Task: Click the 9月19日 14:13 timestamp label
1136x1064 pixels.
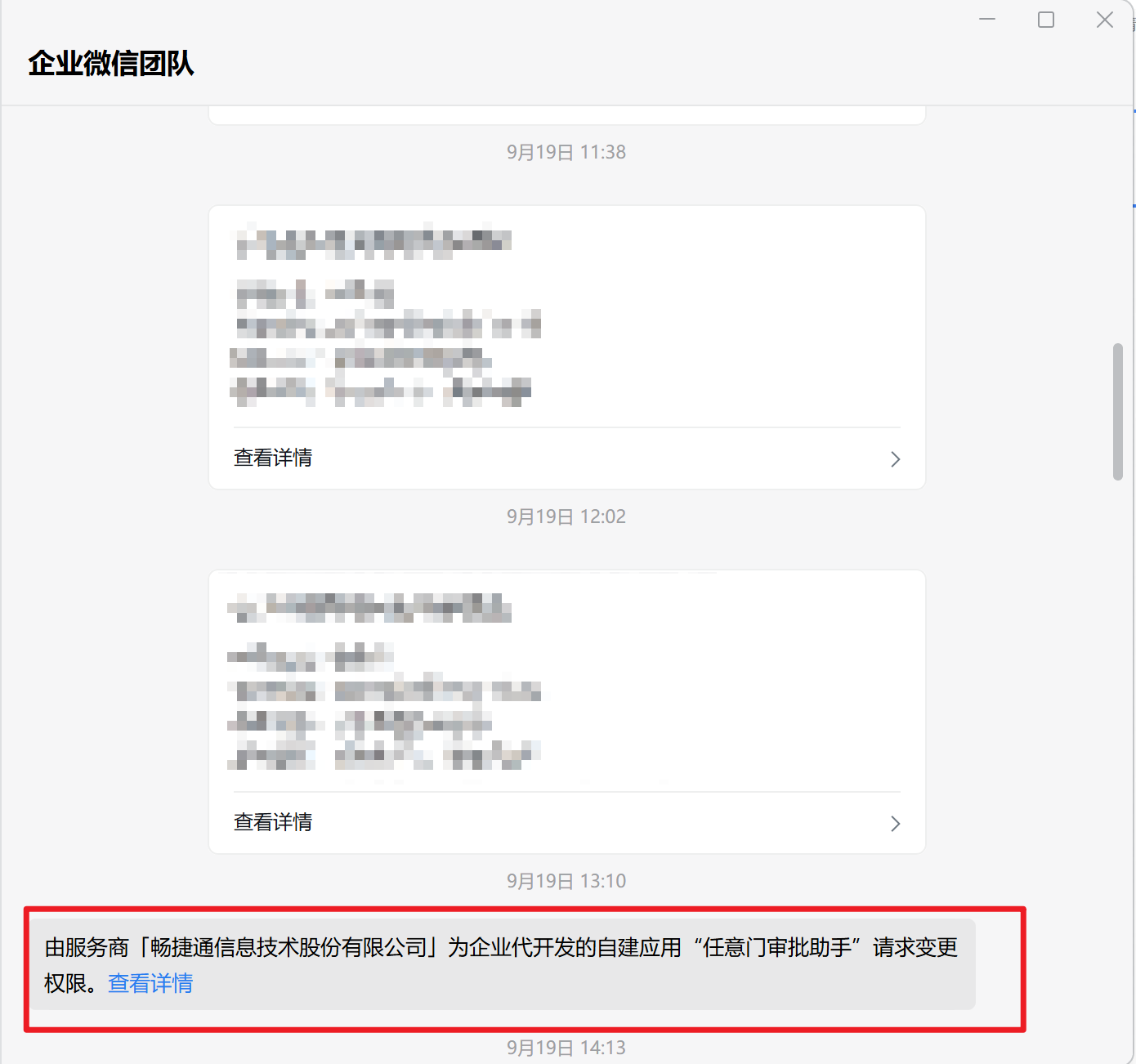Action: [566, 1048]
